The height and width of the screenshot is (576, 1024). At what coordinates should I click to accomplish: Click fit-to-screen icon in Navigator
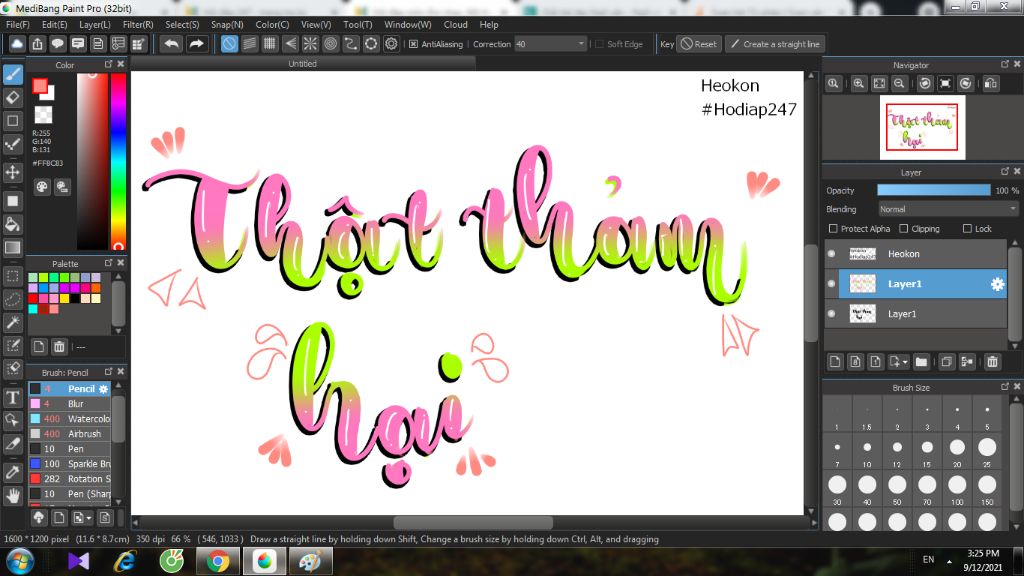point(879,84)
